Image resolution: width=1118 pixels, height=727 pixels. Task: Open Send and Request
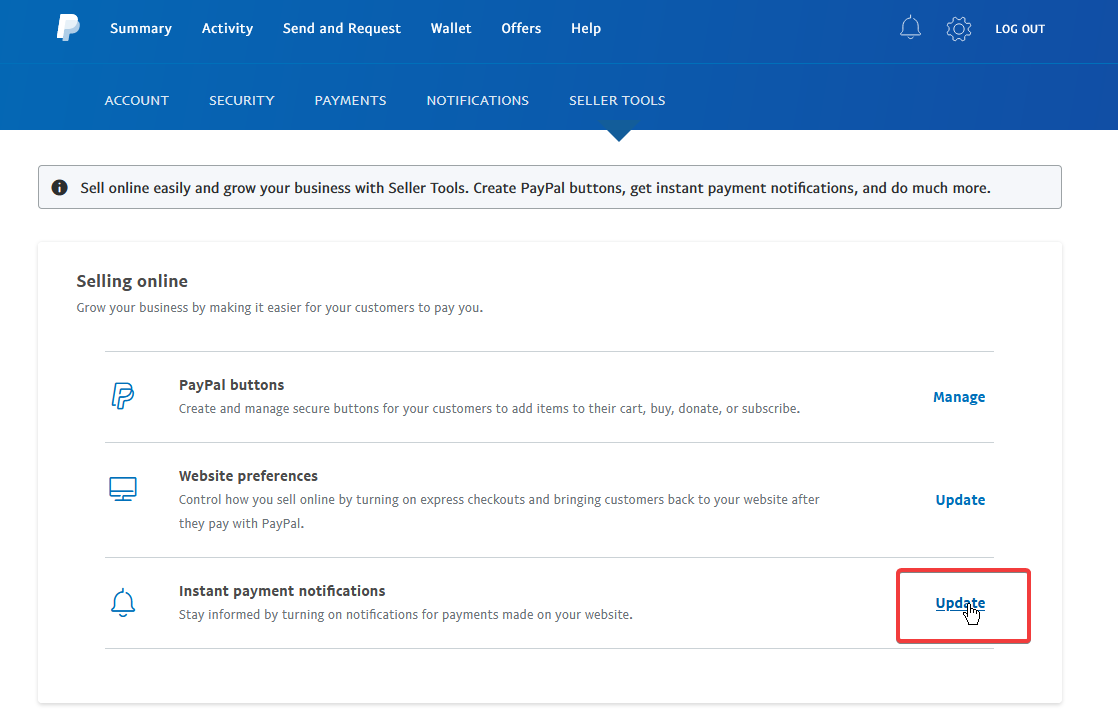[x=341, y=28]
